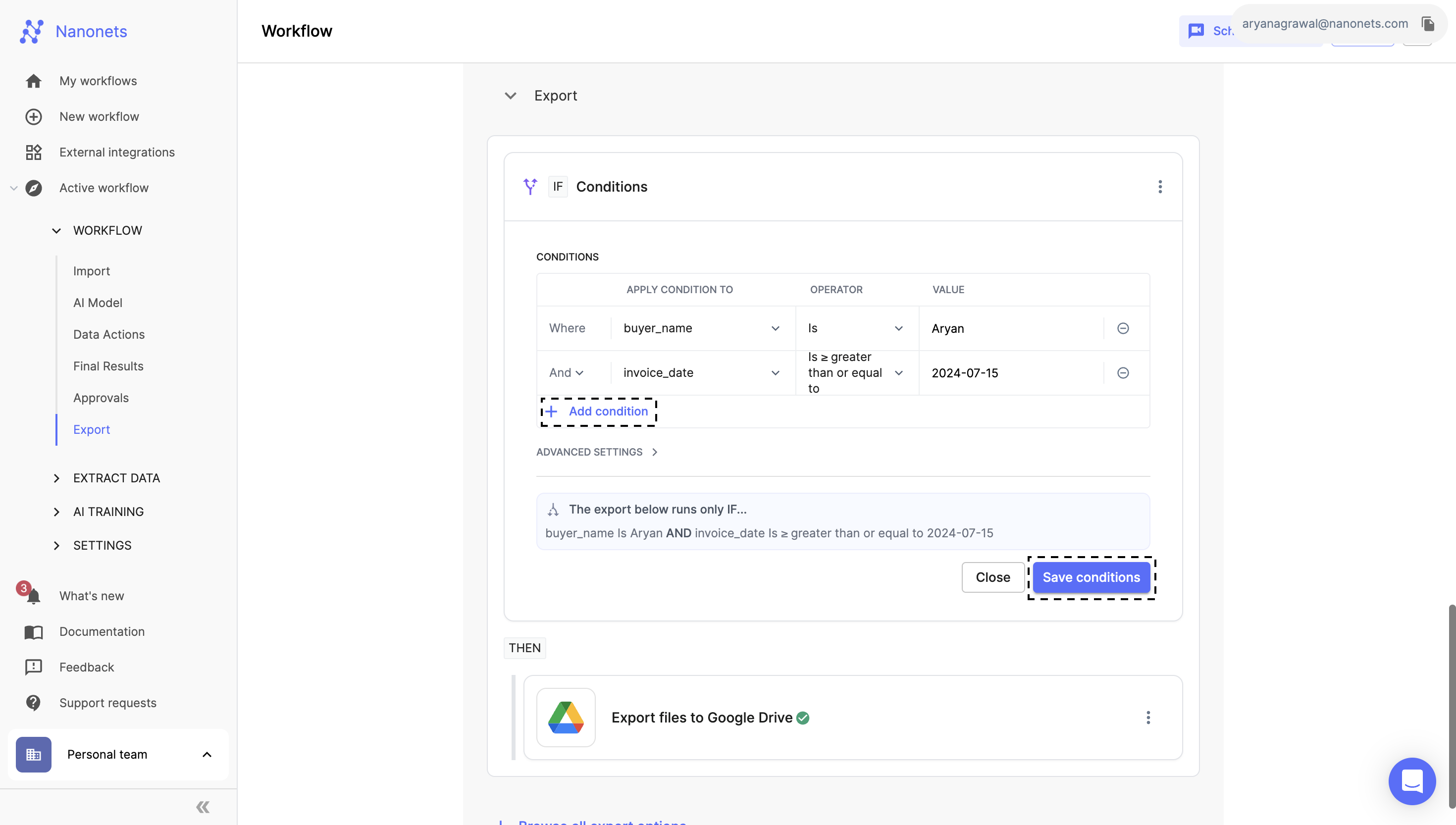Remove the invoice_date condition row
This screenshot has height=825, width=1456.
pyautogui.click(x=1123, y=373)
